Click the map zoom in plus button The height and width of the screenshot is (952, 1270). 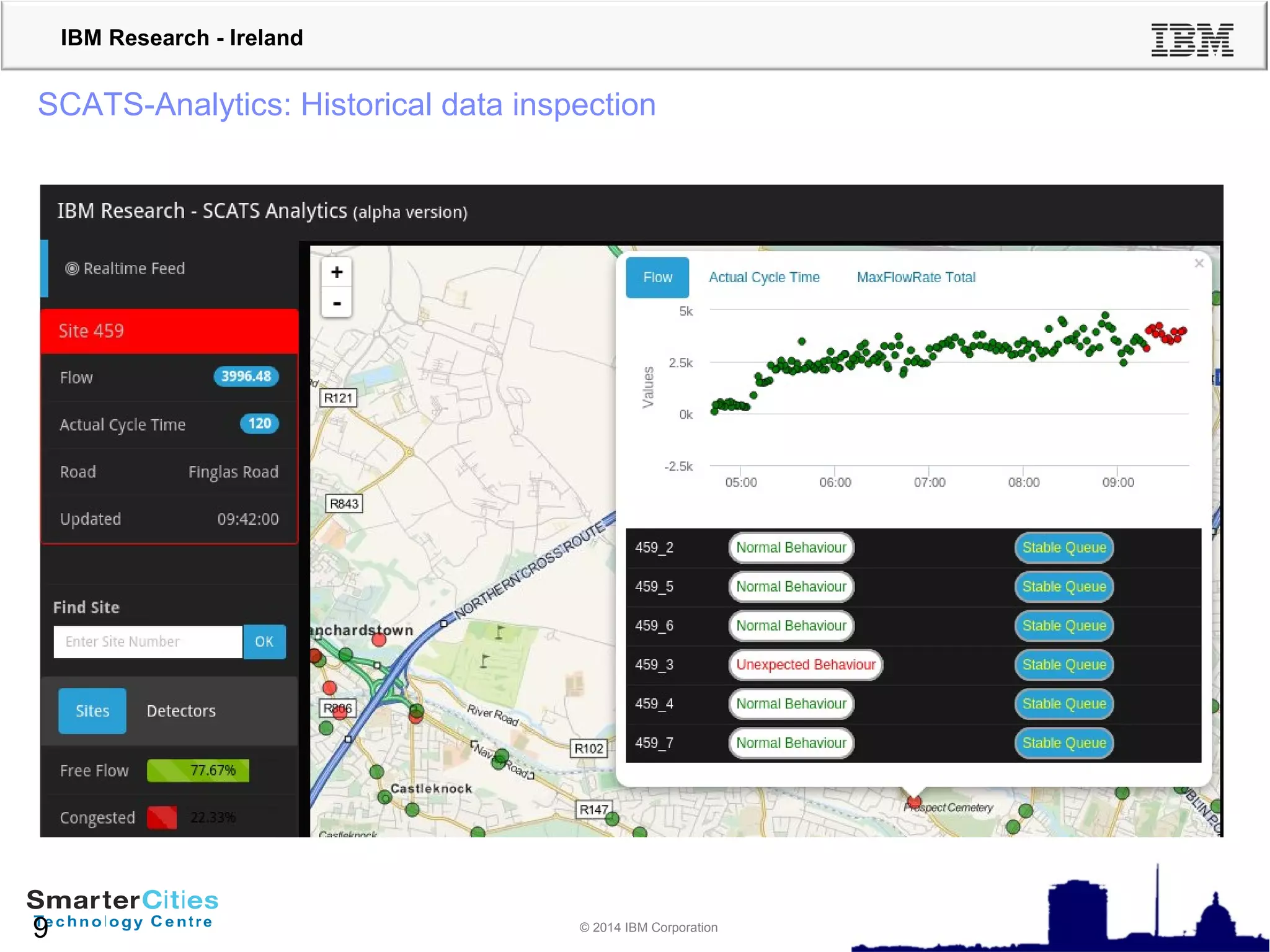pos(337,272)
